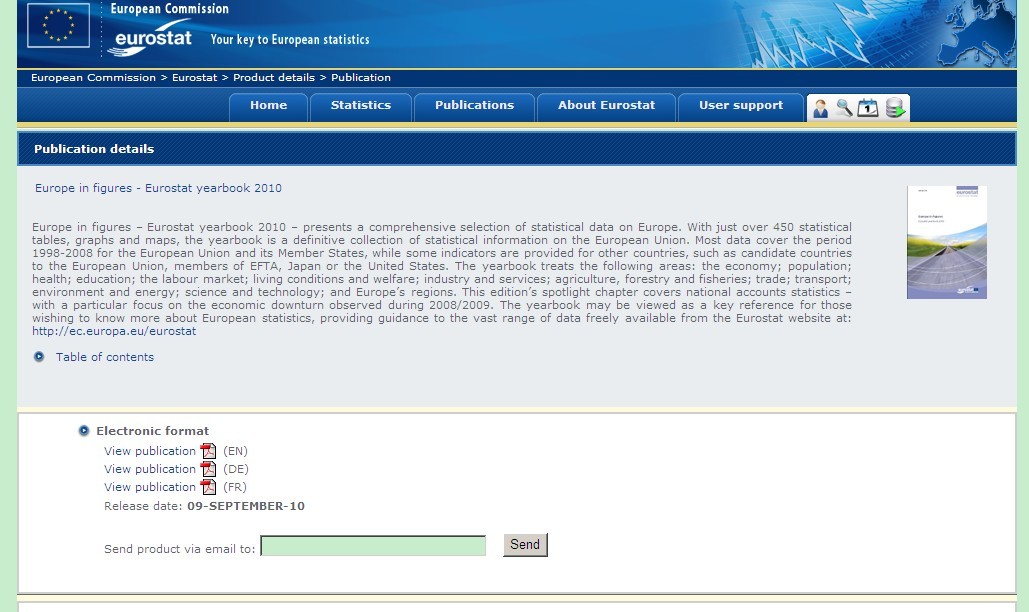Click the European Commission flag logo
This screenshot has width=1029, height=612.
click(58, 26)
